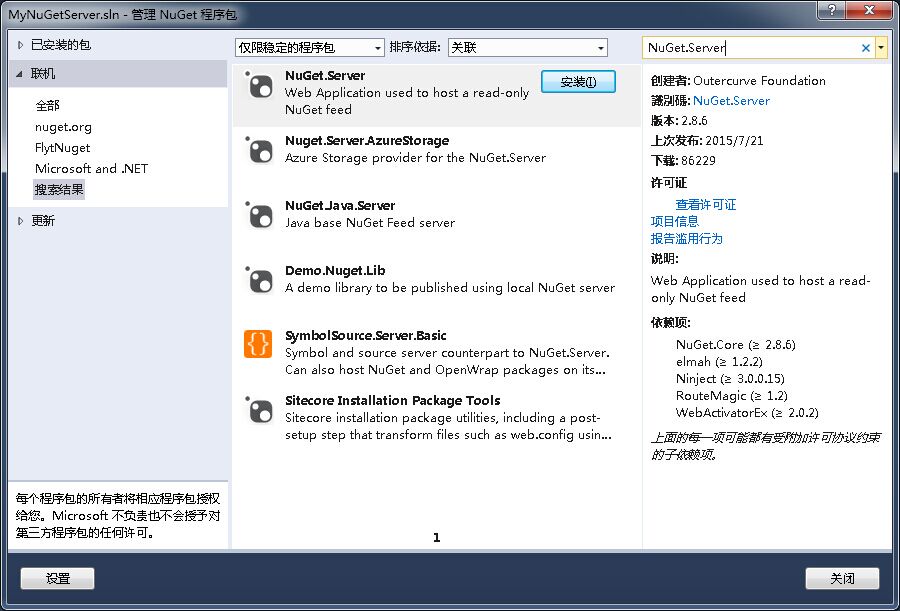Click the last published date 2015/7/21

pyautogui.click(x=734, y=141)
